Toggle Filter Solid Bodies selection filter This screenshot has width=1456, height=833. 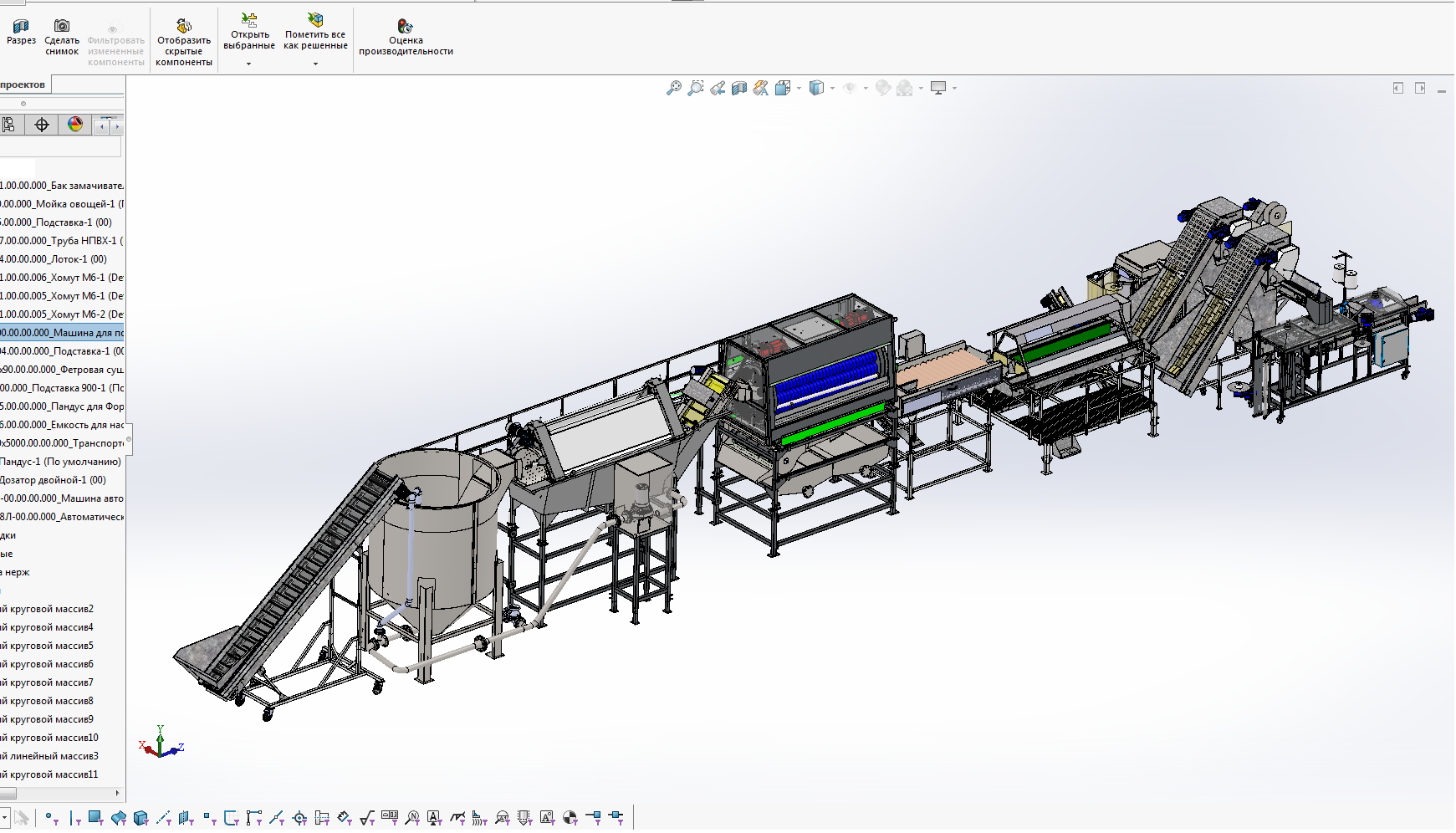click(141, 818)
